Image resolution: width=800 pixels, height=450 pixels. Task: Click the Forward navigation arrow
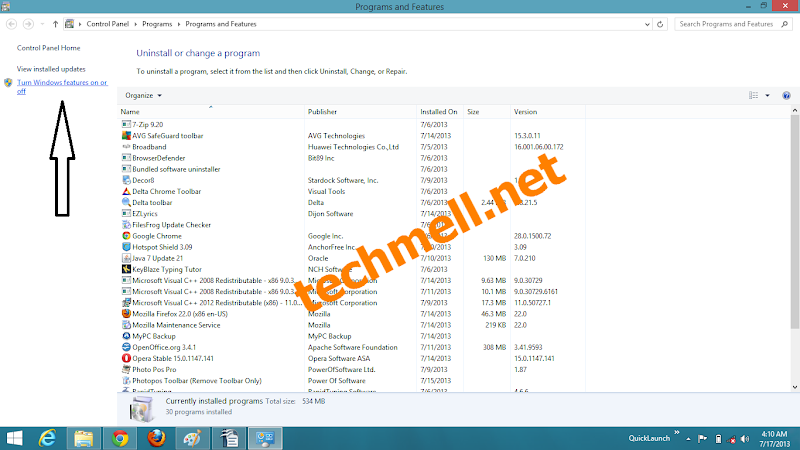pos(29,24)
